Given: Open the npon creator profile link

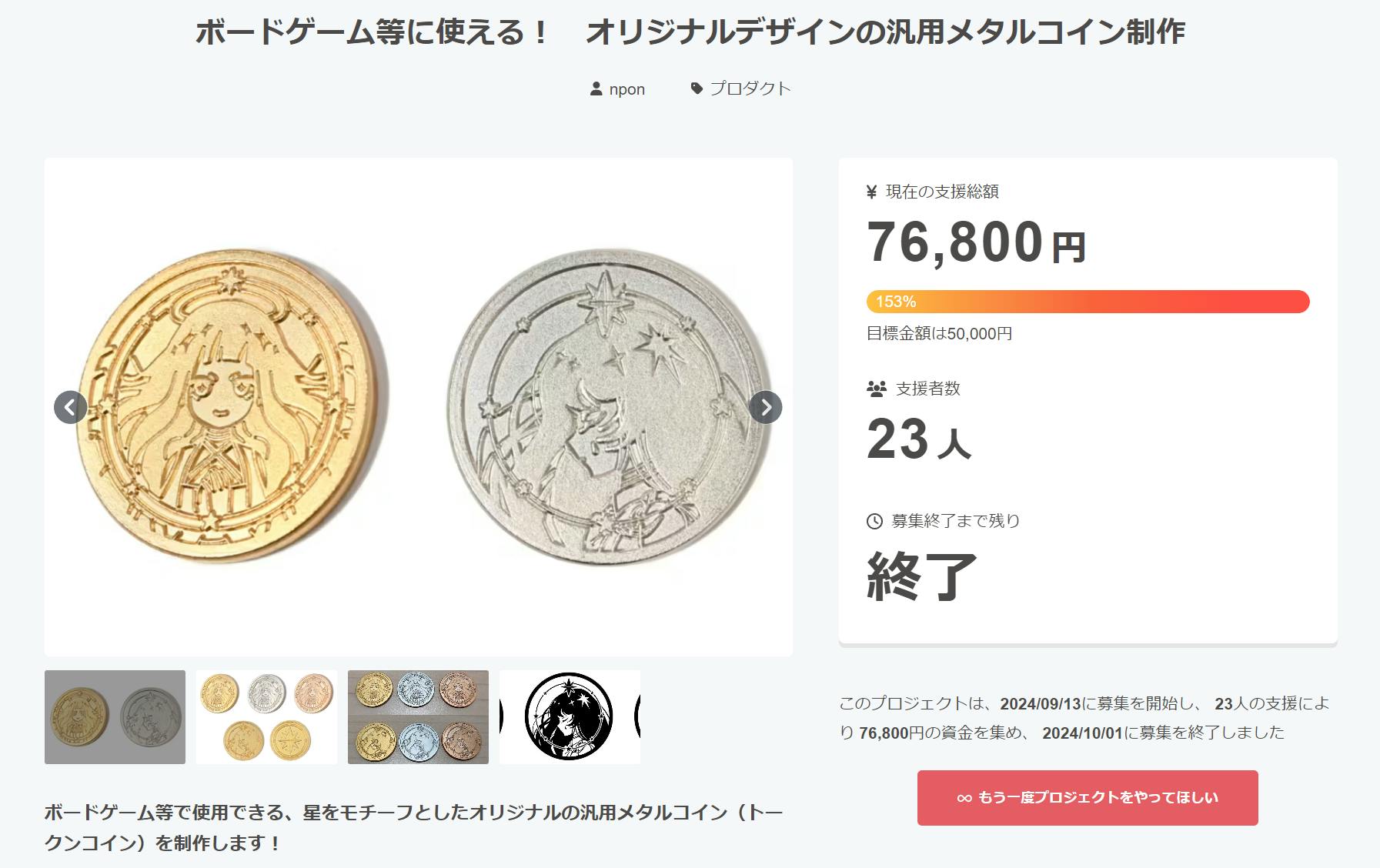Looking at the screenshot, I should 627,89.
